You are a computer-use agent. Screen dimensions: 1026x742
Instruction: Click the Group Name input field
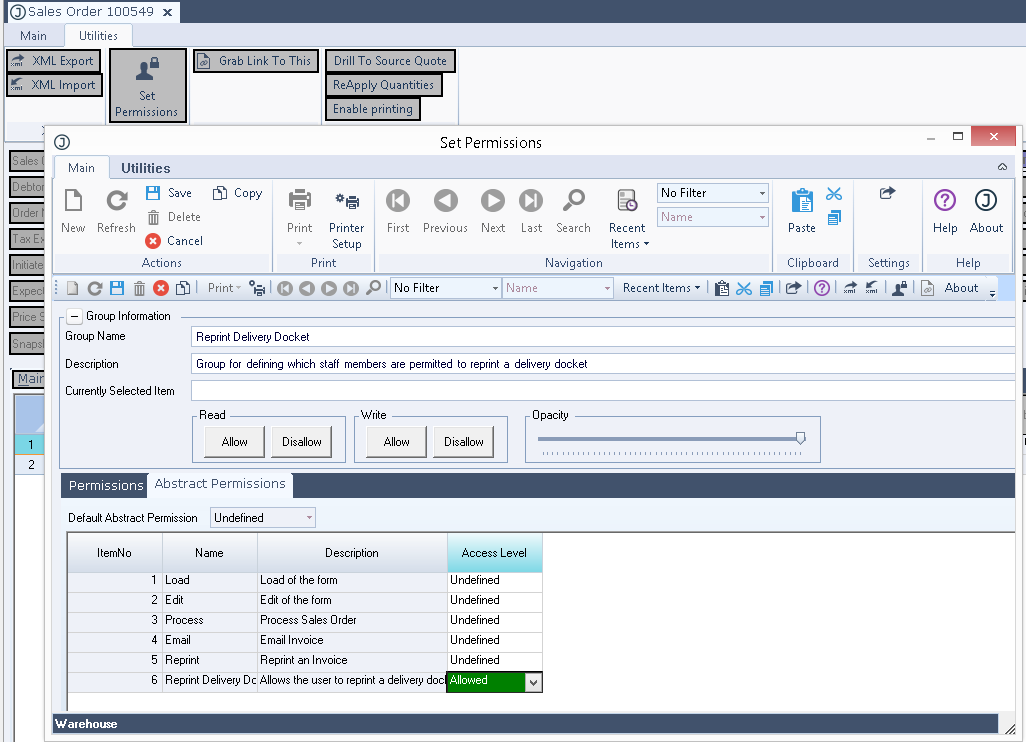coord(600,337)
